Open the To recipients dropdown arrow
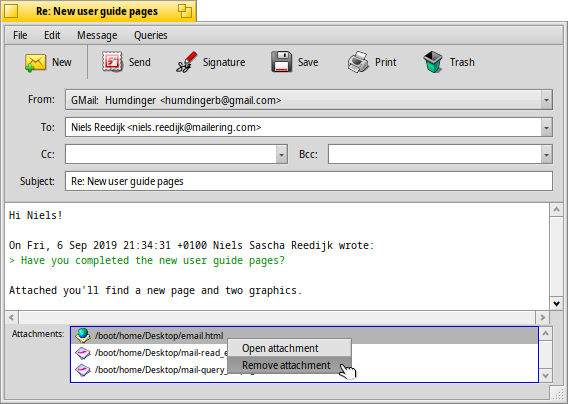Viewport: 568px width, 404px height. (x=547, y=128)
